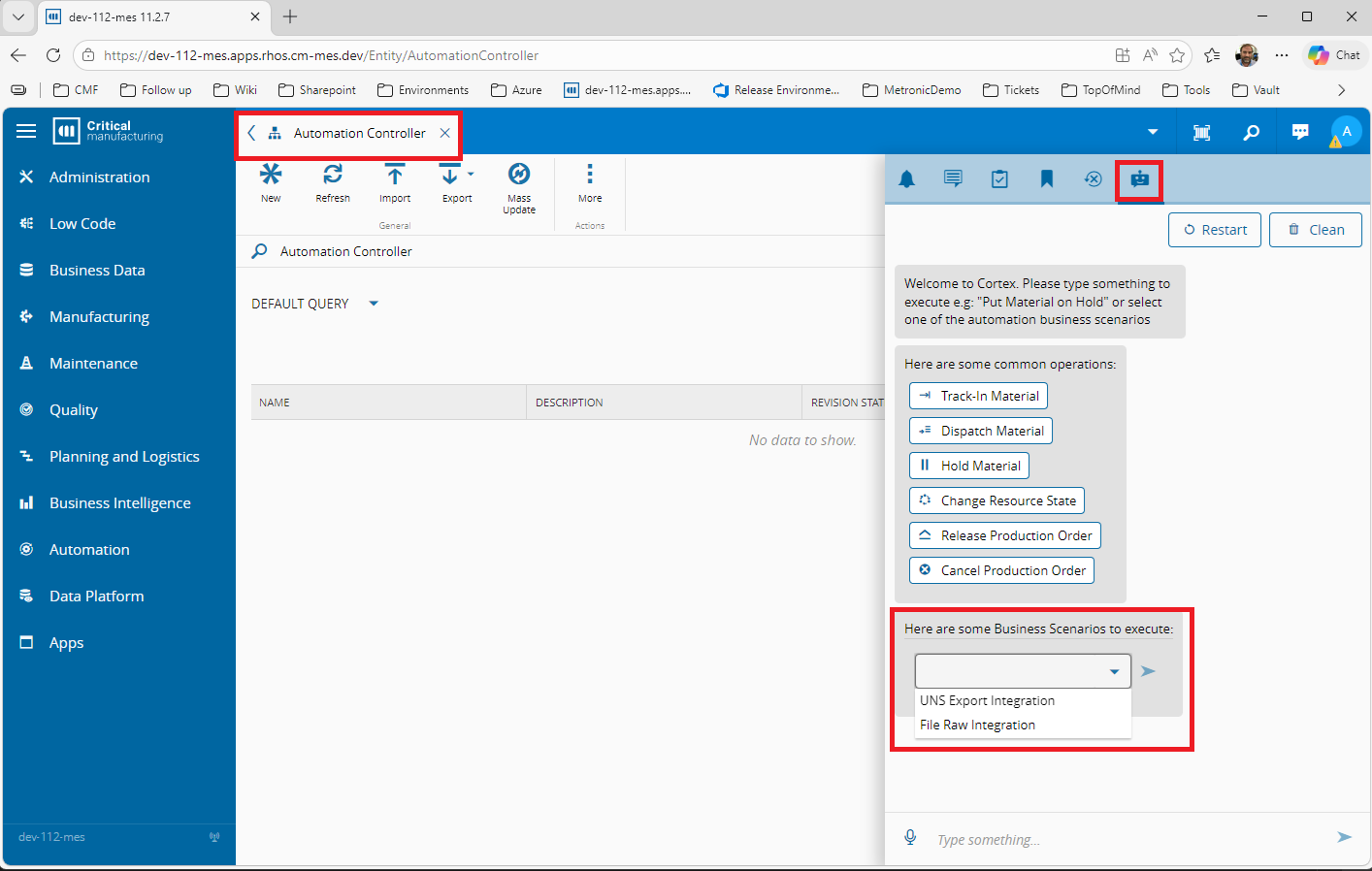This screenshot has width=1372, height=871.
Task: Refresh the Automation Controller list
Action: pyautogui.click(x=333, y=175)
